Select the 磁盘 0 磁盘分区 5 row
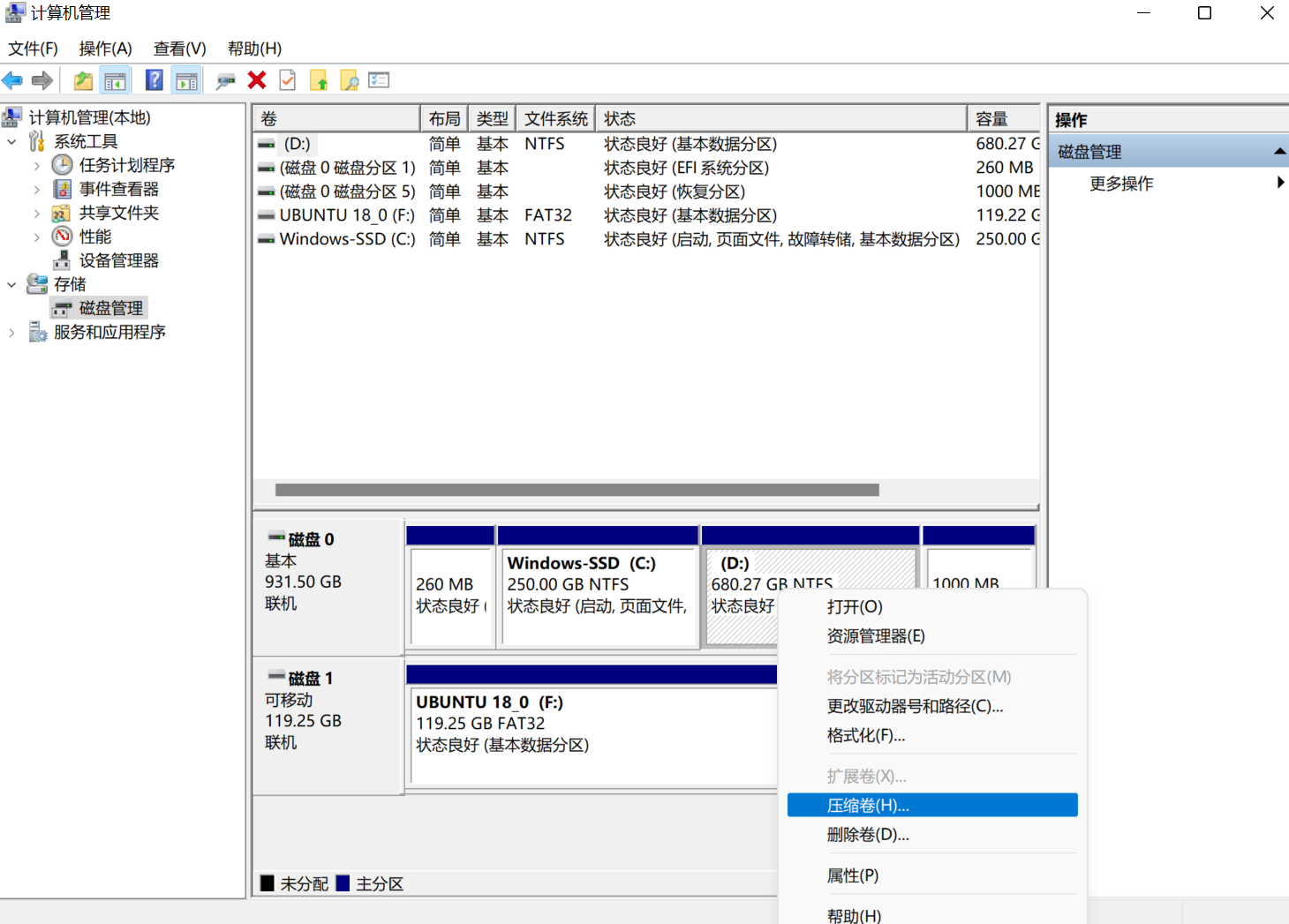Image resolution: width=1289 pixels, height=924 pixels. (647, 192)
